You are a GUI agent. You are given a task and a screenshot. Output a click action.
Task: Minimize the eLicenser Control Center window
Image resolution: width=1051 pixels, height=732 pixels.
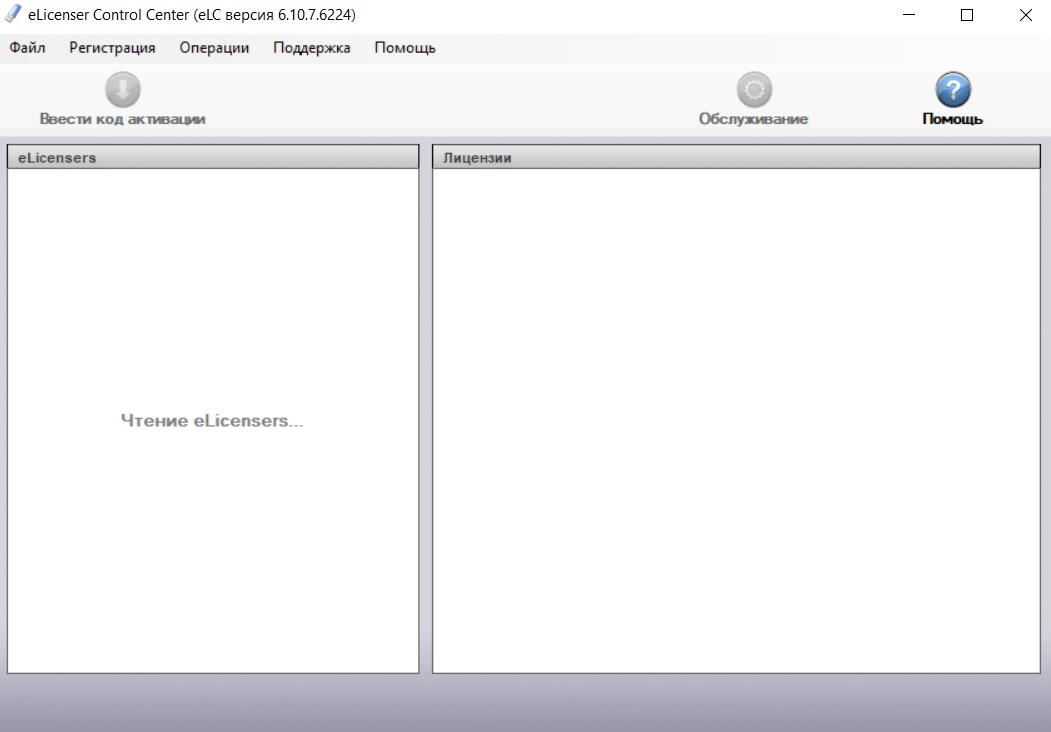pyautogui.click(x=909, y=15)
